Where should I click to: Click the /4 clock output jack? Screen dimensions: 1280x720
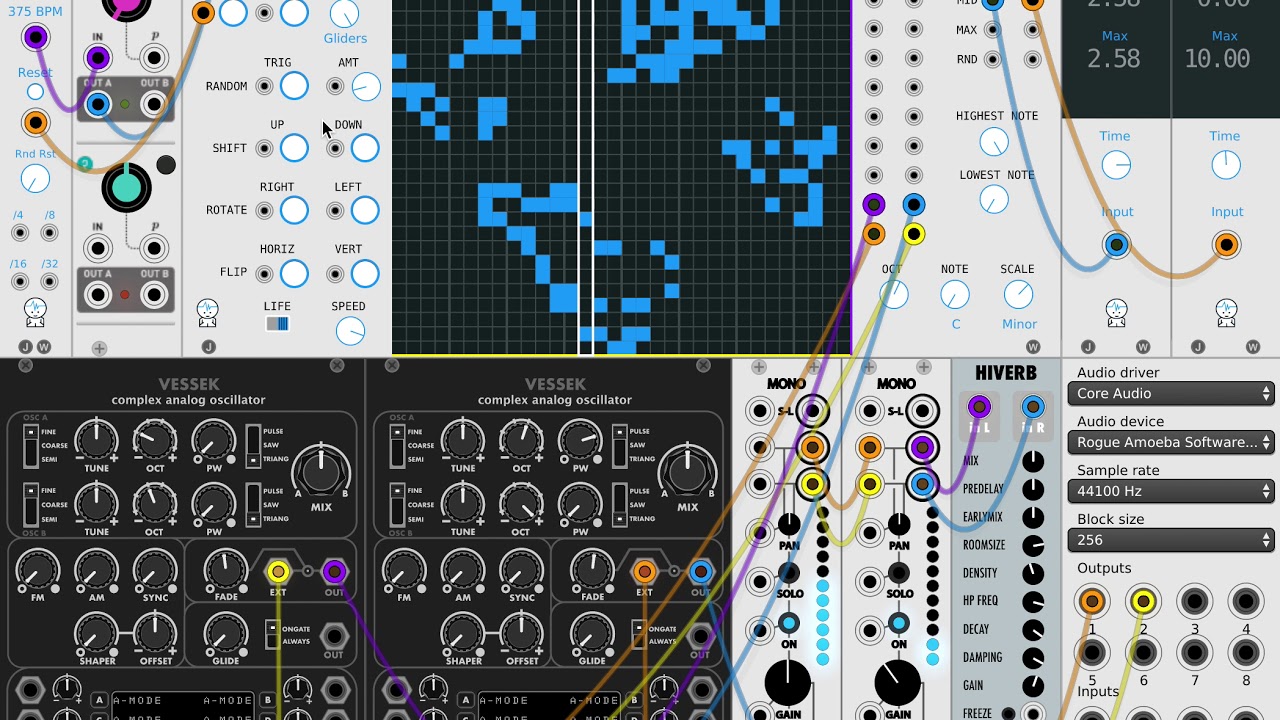pos(20,233)
